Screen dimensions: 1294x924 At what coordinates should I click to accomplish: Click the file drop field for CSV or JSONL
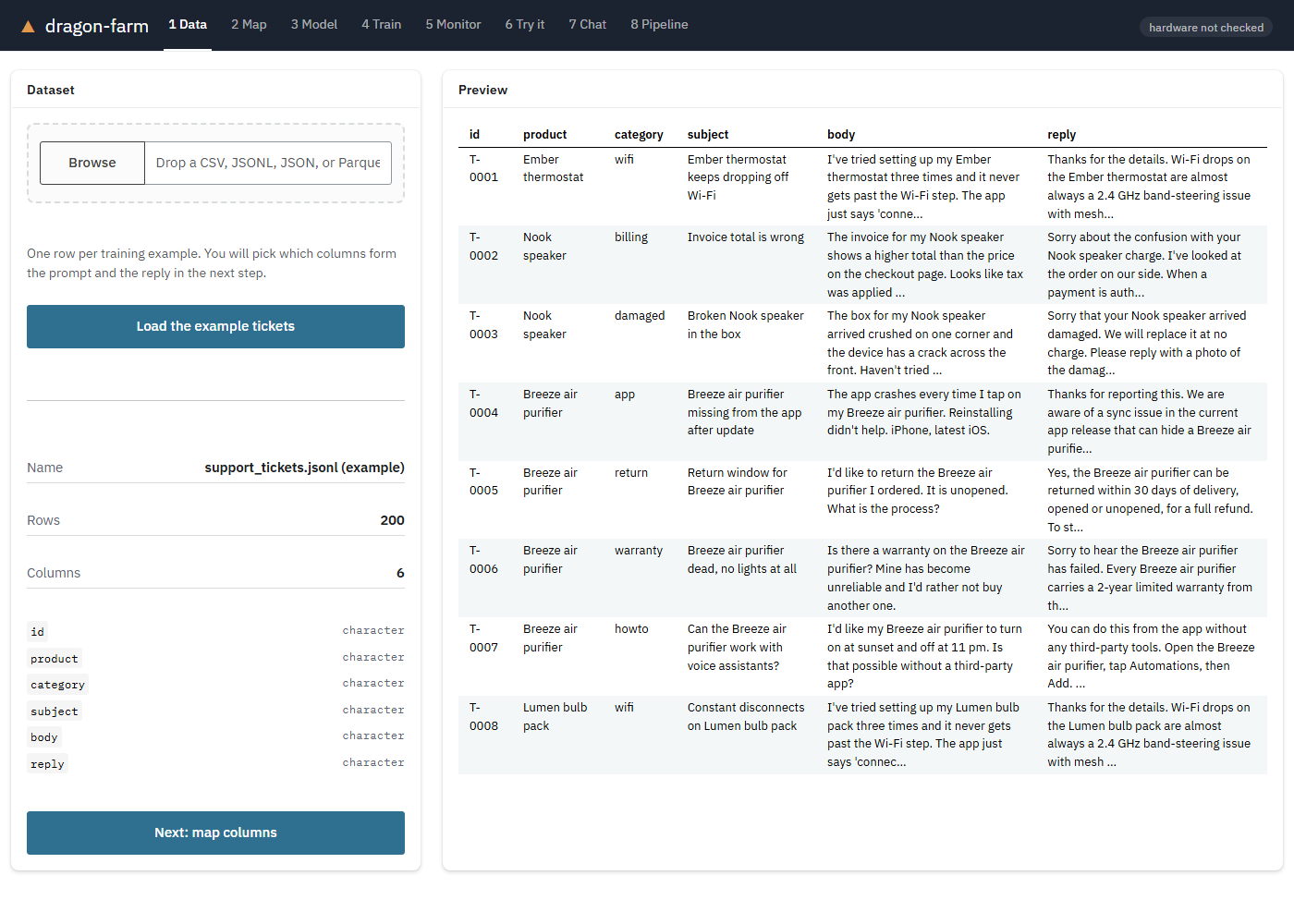pyautogui.click(x=268, y=163)
